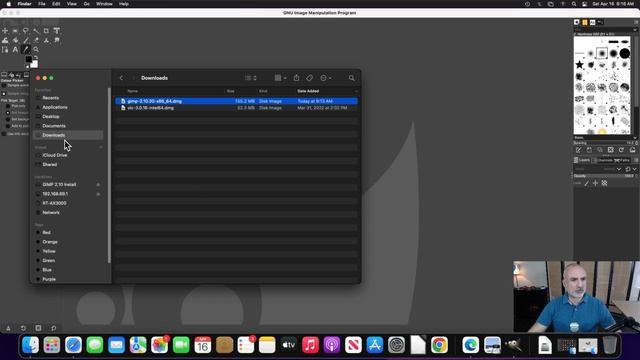This screenshot has width=640, height=360.
Task: Open the Finder action ellipsis dropdown
Action: point(326,78)
